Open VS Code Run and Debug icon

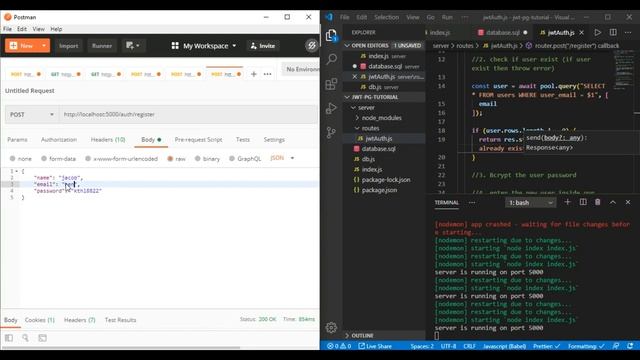tap(331, 108)
